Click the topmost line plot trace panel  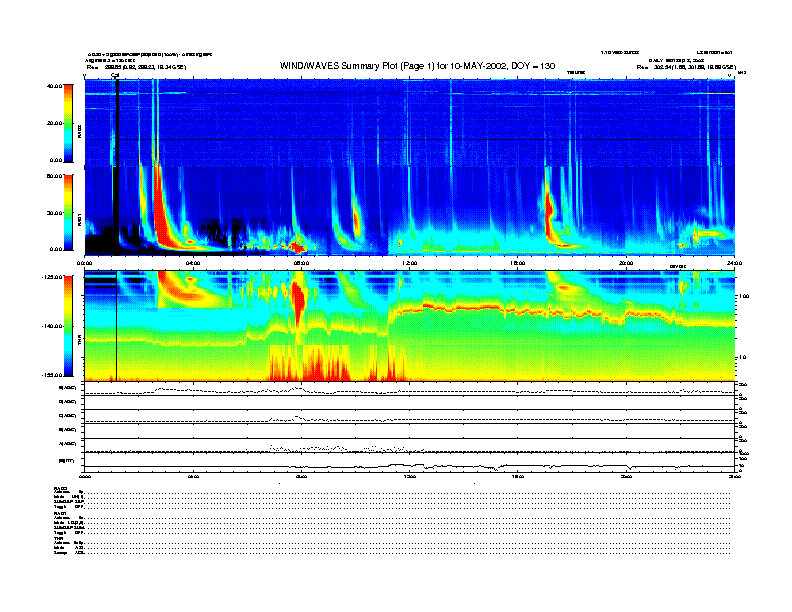pos(410,389)
